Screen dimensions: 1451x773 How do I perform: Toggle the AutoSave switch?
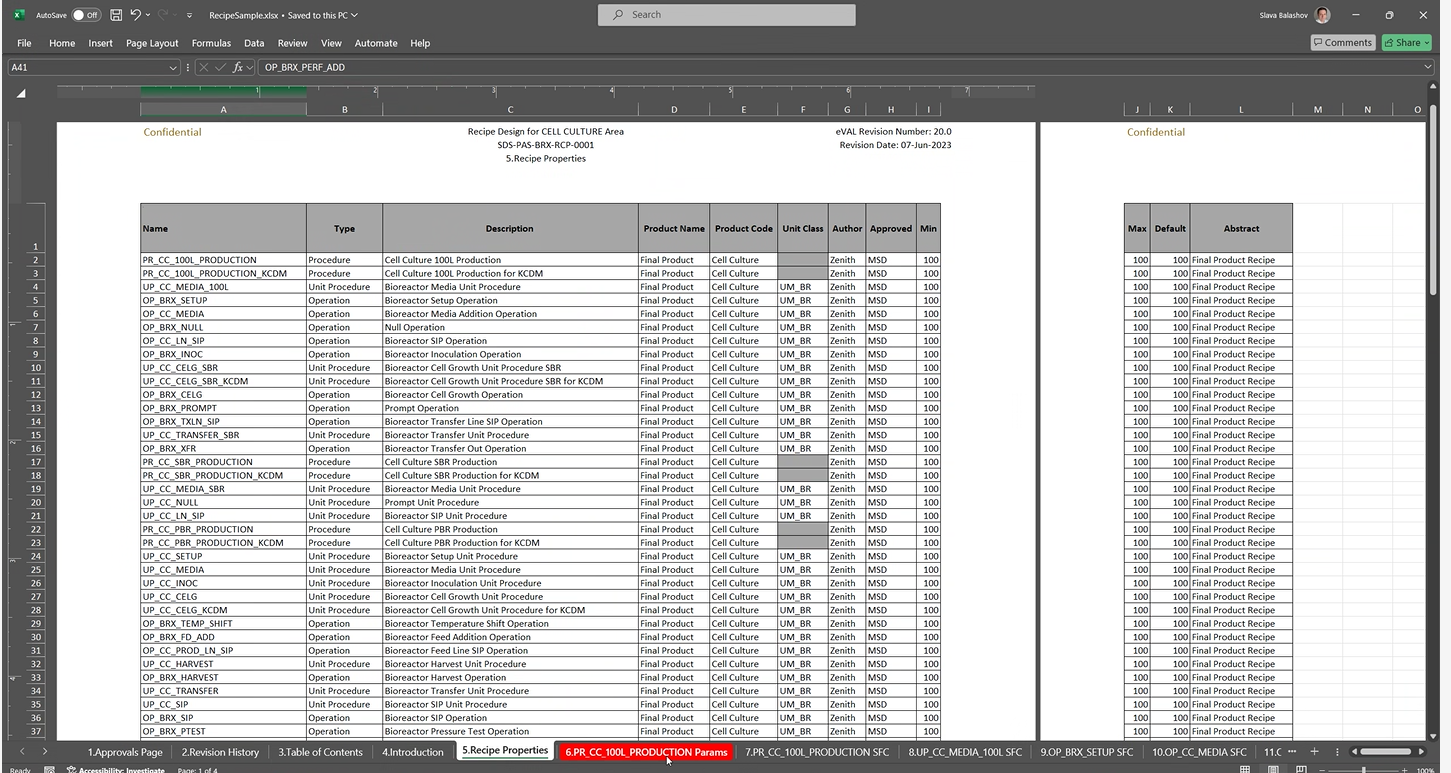pyautogui.click(x=85, y=15)
